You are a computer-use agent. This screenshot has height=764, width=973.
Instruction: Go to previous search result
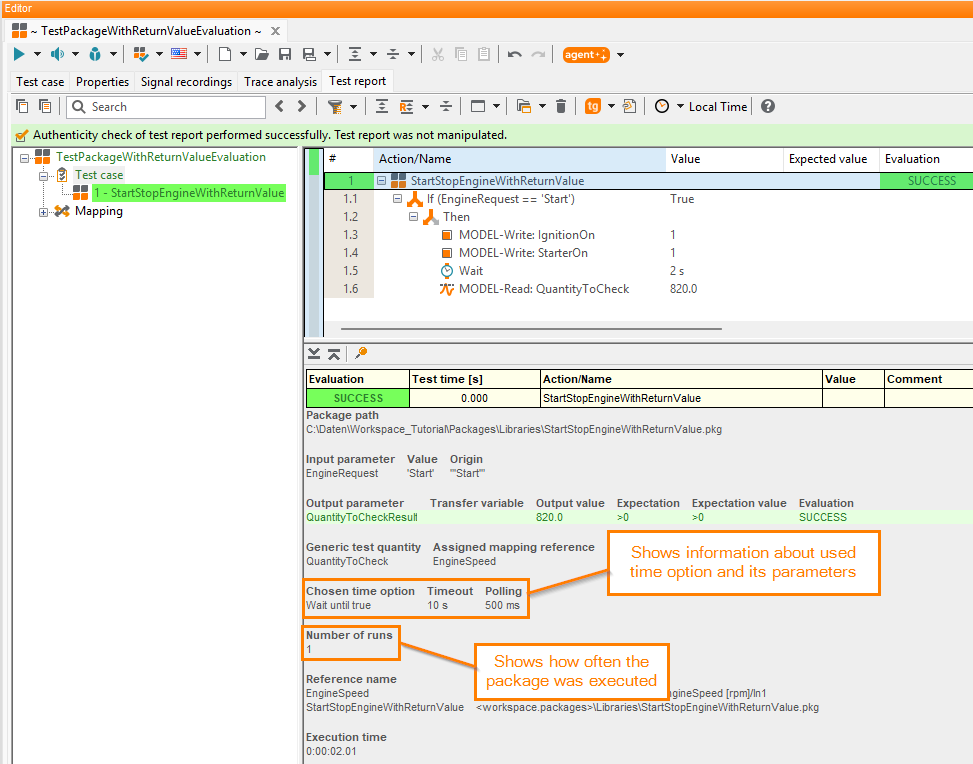[279, 107]
